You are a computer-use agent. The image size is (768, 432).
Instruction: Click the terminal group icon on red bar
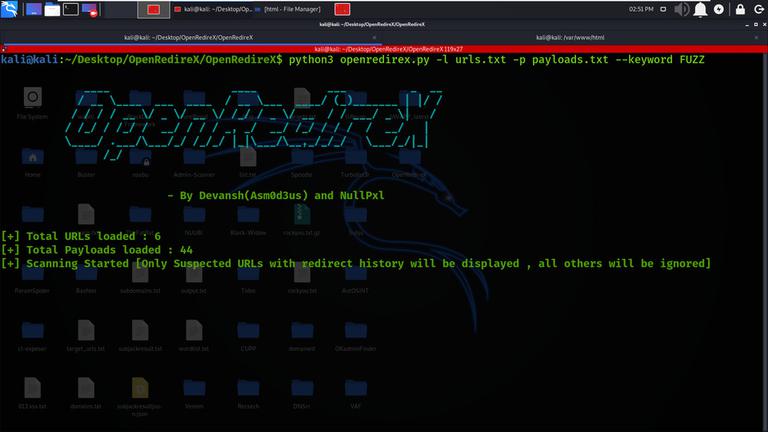4,49
